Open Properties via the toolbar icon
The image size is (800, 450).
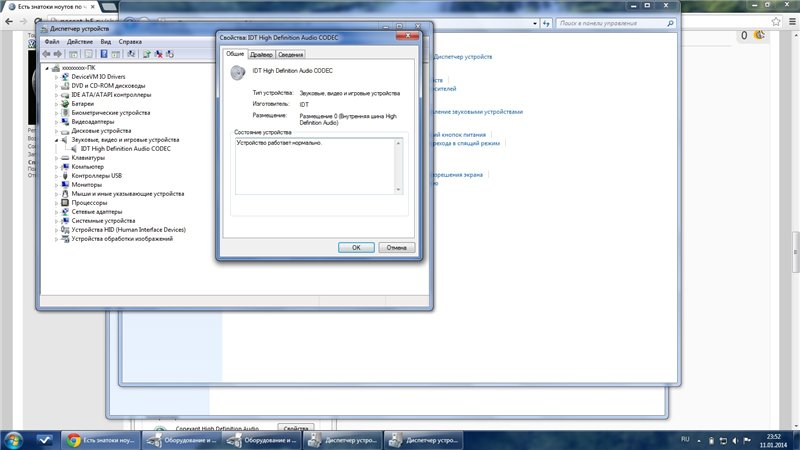click(x=89, y=54)
